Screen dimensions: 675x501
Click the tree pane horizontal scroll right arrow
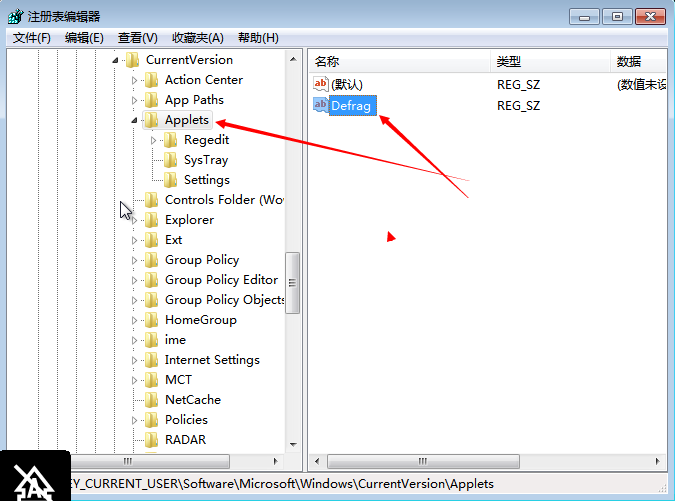coord(276,461)
